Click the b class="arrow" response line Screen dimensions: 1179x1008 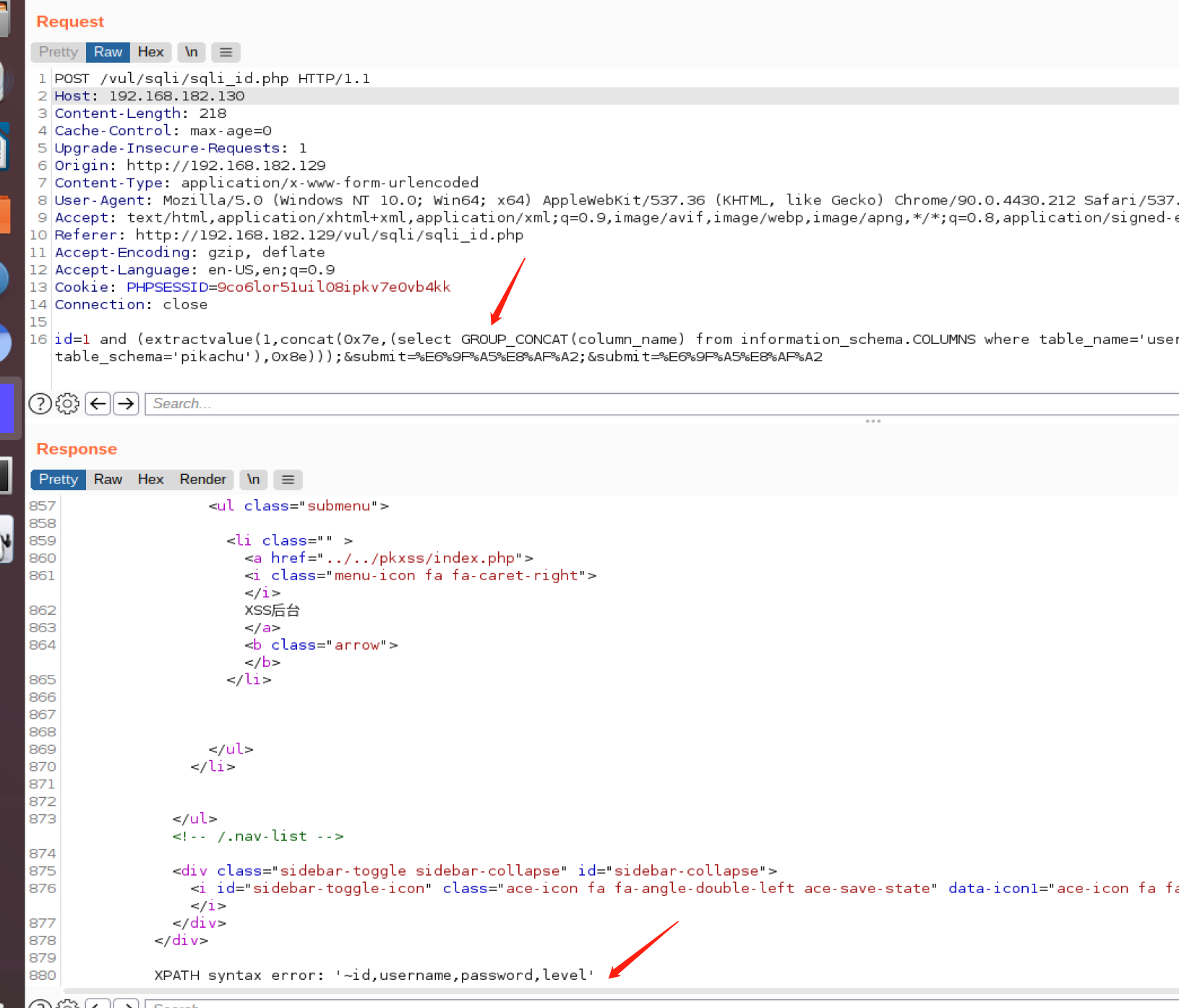click(321, 645)
